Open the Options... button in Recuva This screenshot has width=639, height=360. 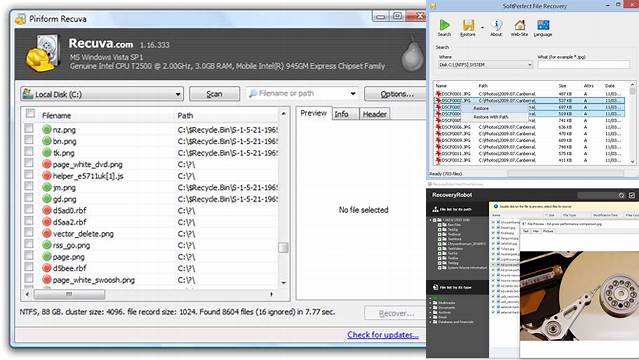click(x=396, y=94)
